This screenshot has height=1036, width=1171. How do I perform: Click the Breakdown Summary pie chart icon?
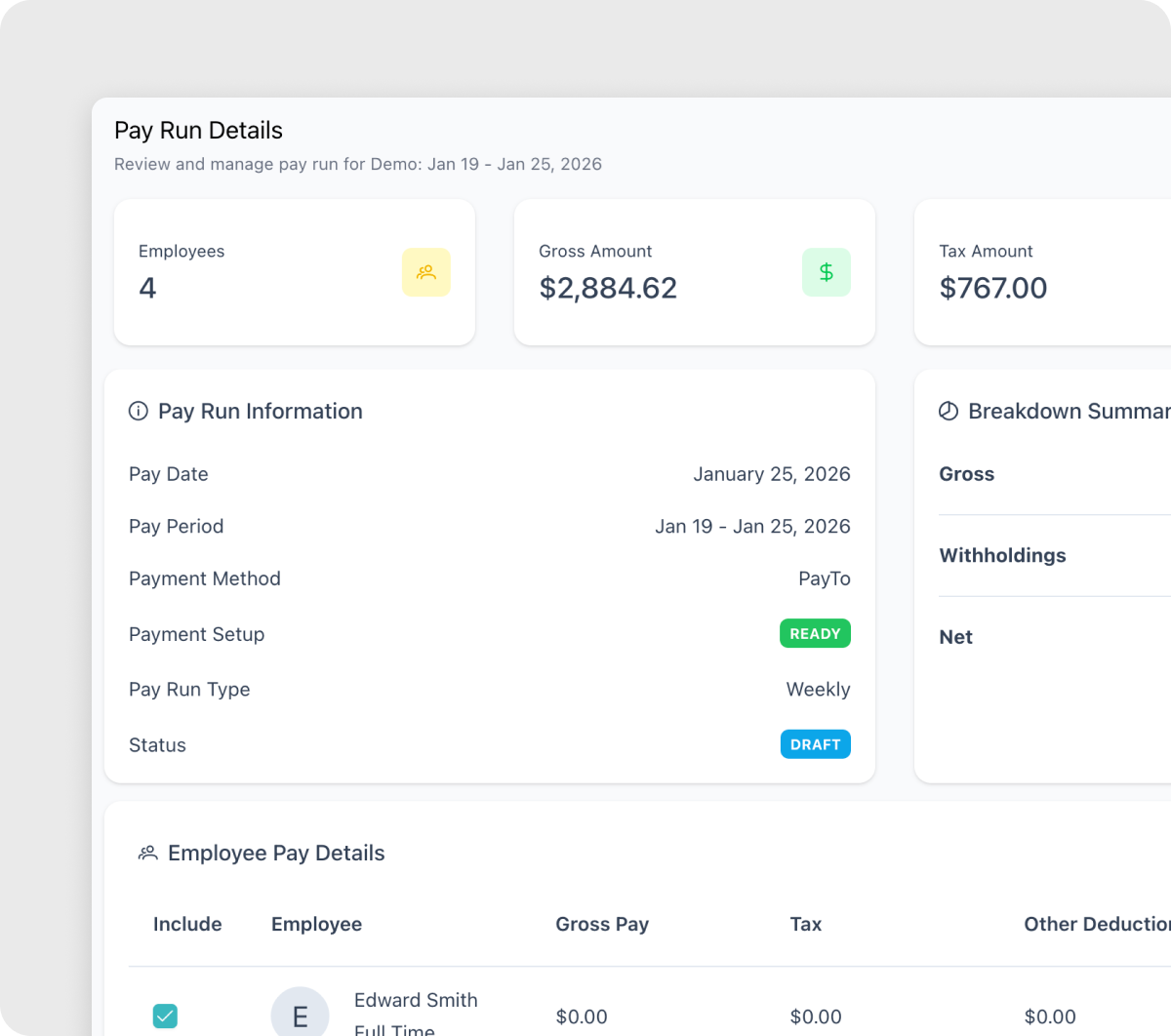(x=948, y=412)
